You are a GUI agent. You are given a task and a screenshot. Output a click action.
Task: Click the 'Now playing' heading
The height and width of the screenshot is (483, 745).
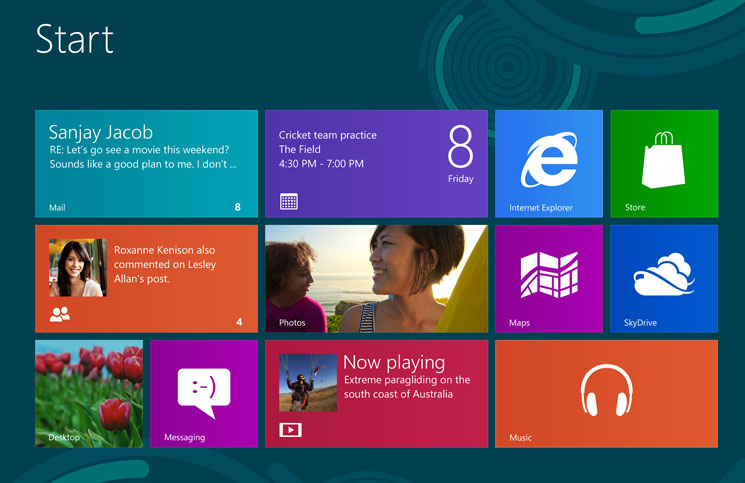click(x=394, y=362)
